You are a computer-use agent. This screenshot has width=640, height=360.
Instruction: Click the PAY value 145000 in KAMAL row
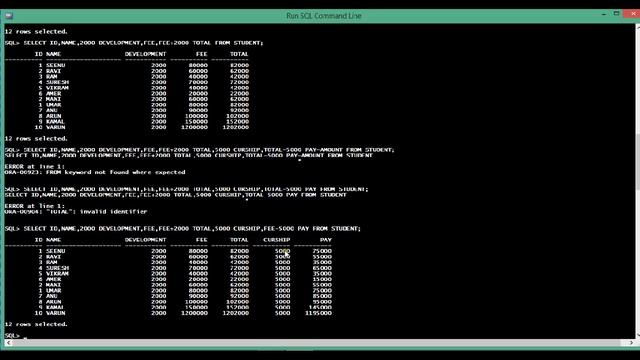(x=320, y=307)
